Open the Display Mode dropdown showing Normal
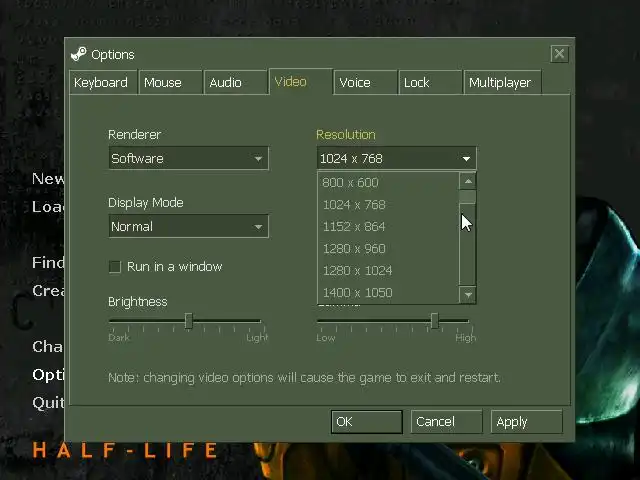640x480 pixels. pos(189,226)
